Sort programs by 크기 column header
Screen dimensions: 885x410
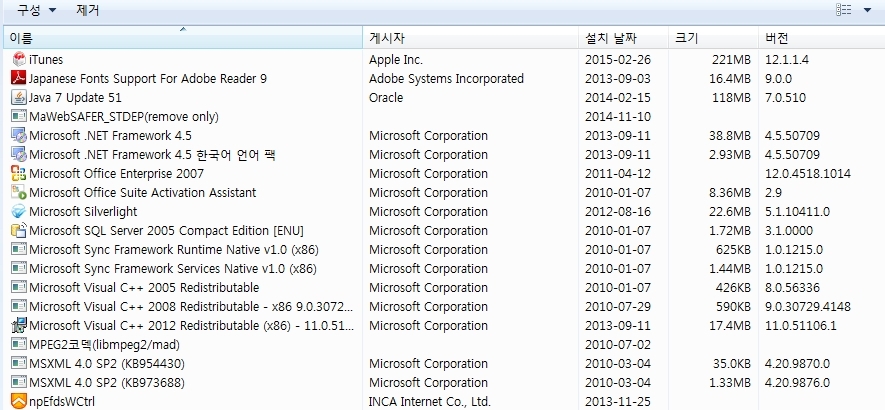click(710, 38)
